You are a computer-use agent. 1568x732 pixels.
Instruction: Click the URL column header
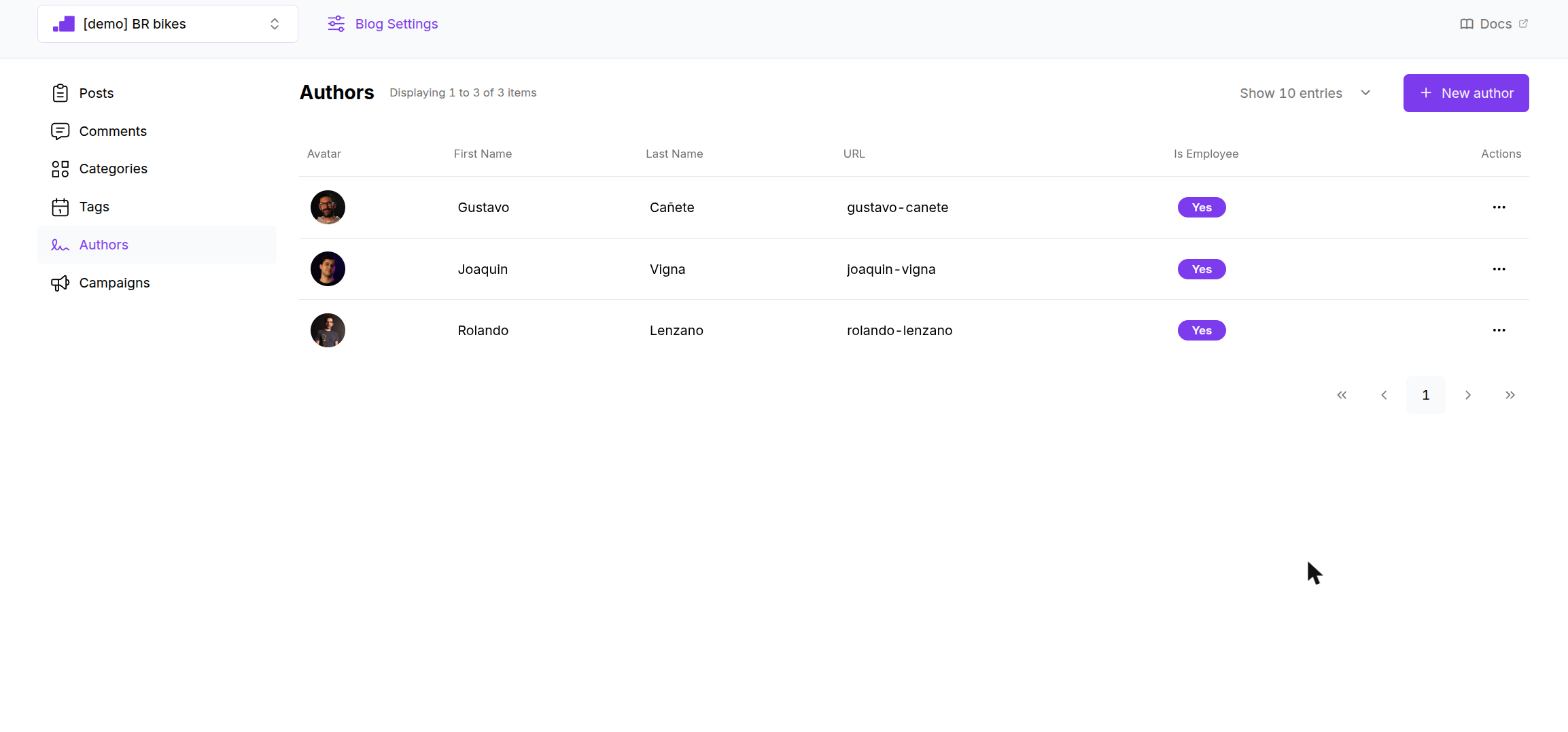(x=854, y=154)
